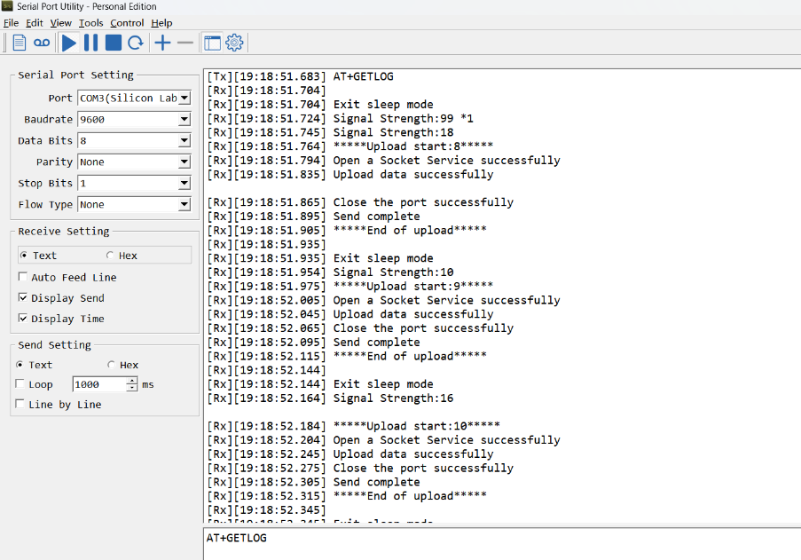Viewport: 801px width, 560px height.
Task: Expand the Baudrate dropdown
Action: coord(184,120)
